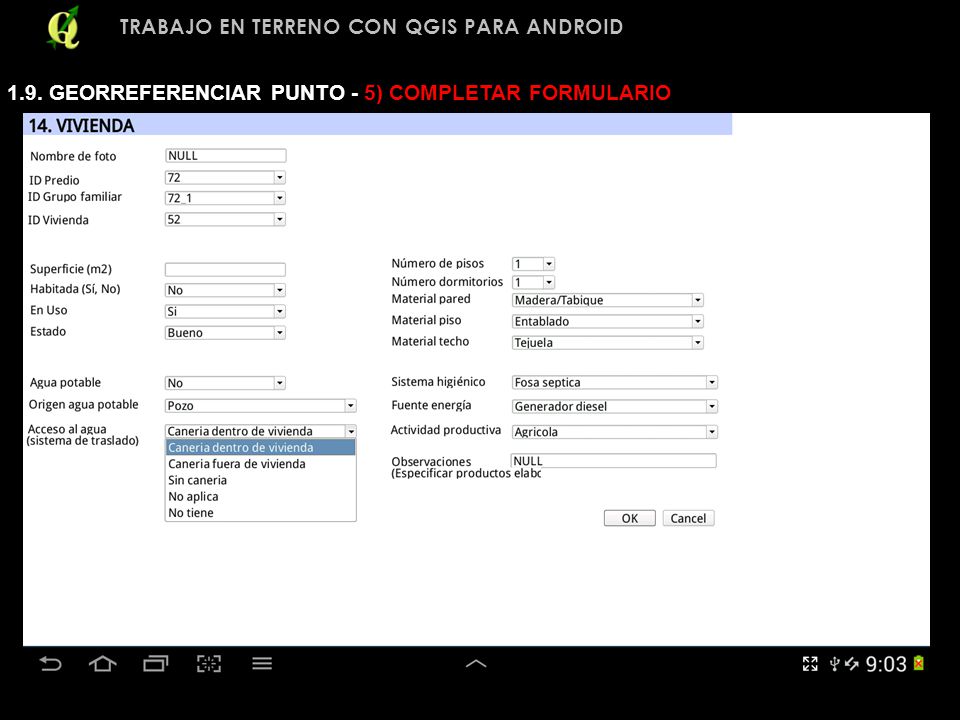This screenshot has height=720, width=960.
Task: Open the menu icon with three lines
Action: click(262, 664)
